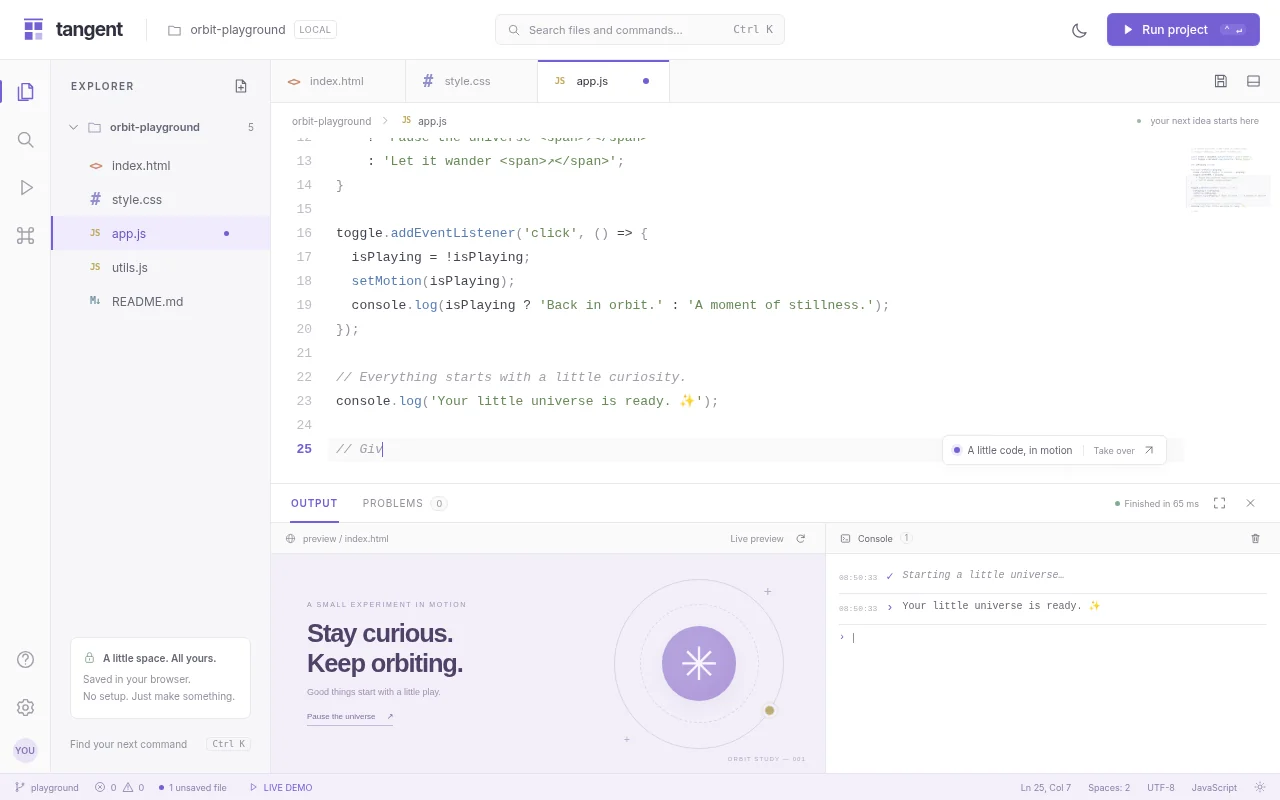Open style.css in the file tree
The width and height of the screenshot is (1280, 800).
tap(160, 200)
